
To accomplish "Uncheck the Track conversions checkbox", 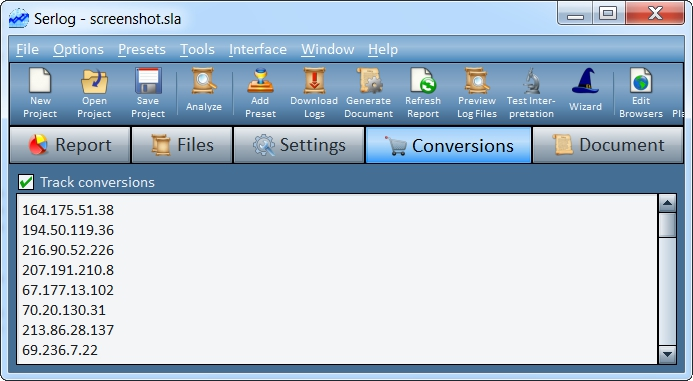I will tap(26, 182).
